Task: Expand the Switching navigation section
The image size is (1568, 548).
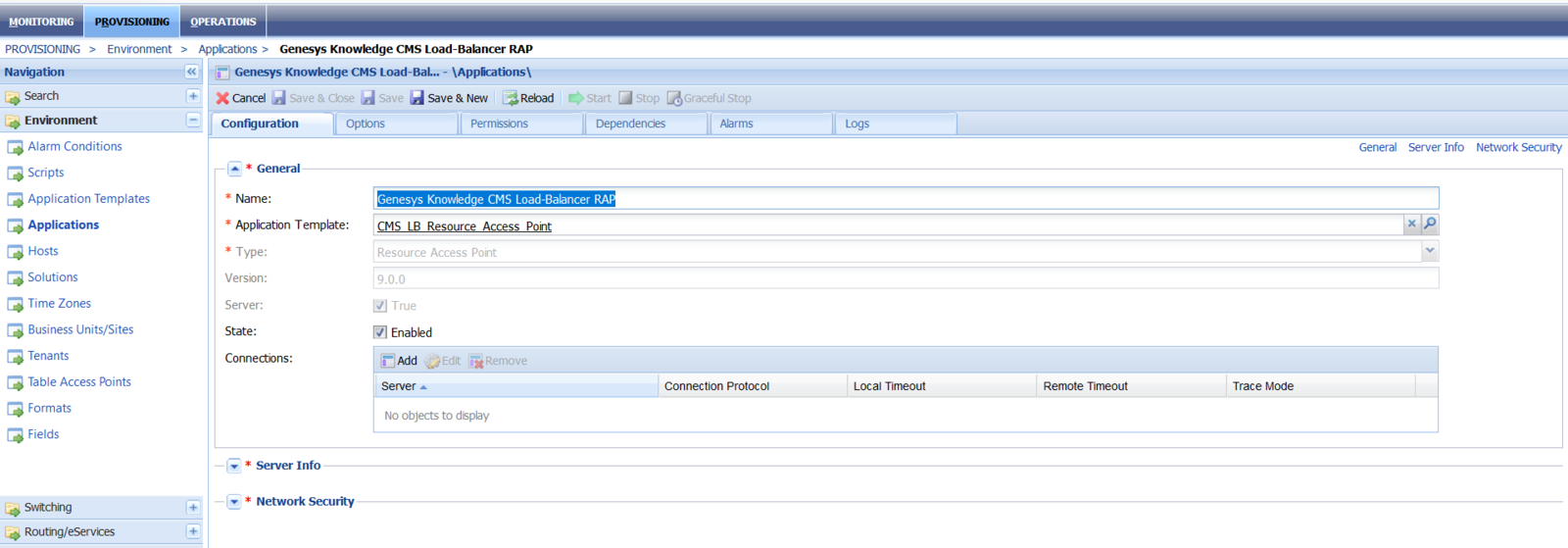Action: (193, 508)
